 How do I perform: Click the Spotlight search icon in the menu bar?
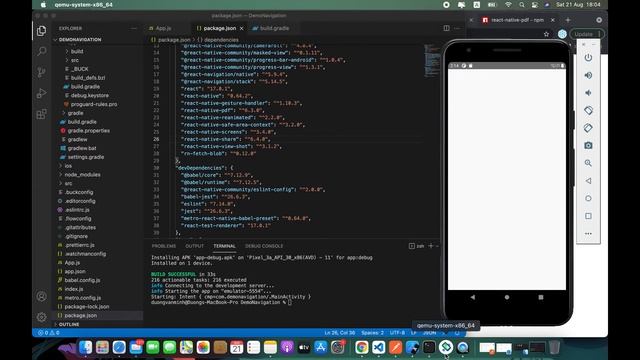(522, 5)
